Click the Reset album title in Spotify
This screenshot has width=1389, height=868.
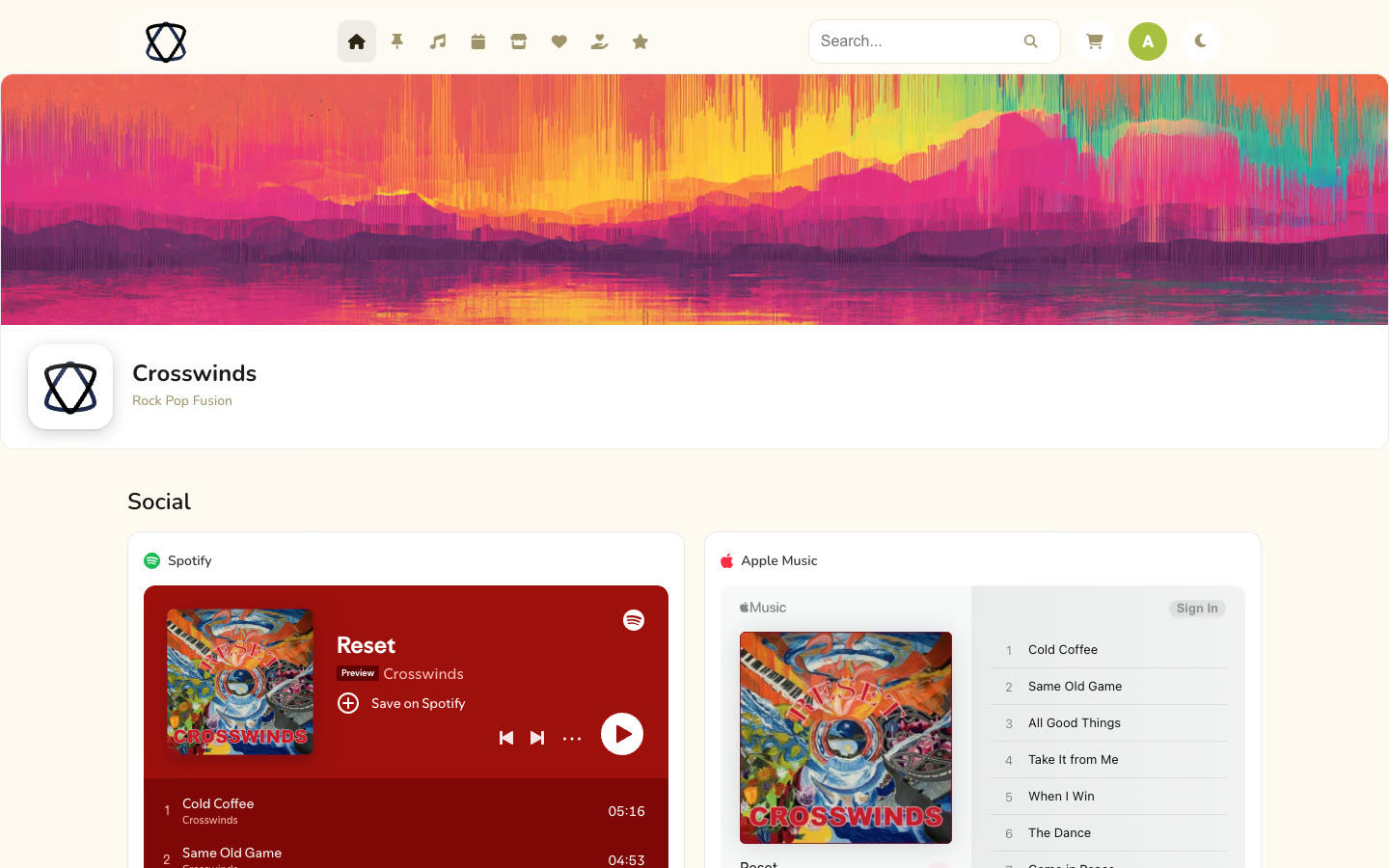367,645
